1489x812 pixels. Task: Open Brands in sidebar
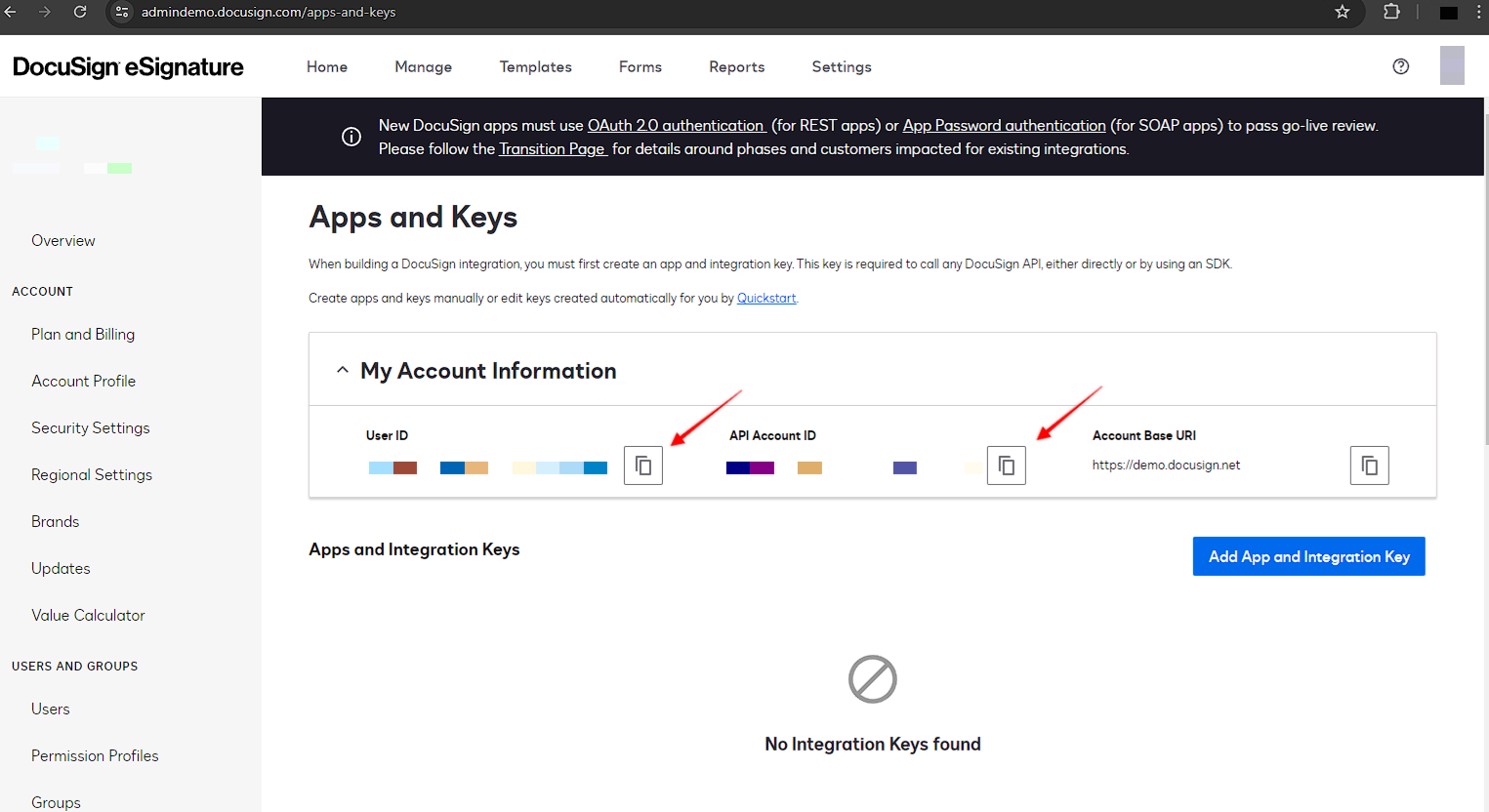tap(56, 521)
